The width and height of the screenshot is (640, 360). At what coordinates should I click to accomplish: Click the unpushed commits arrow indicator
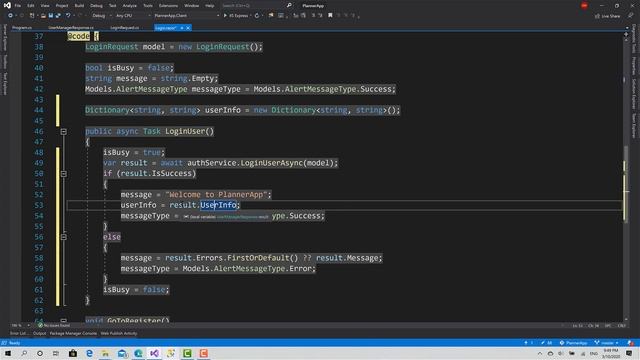pyautogui.click(x=529, y=343)
